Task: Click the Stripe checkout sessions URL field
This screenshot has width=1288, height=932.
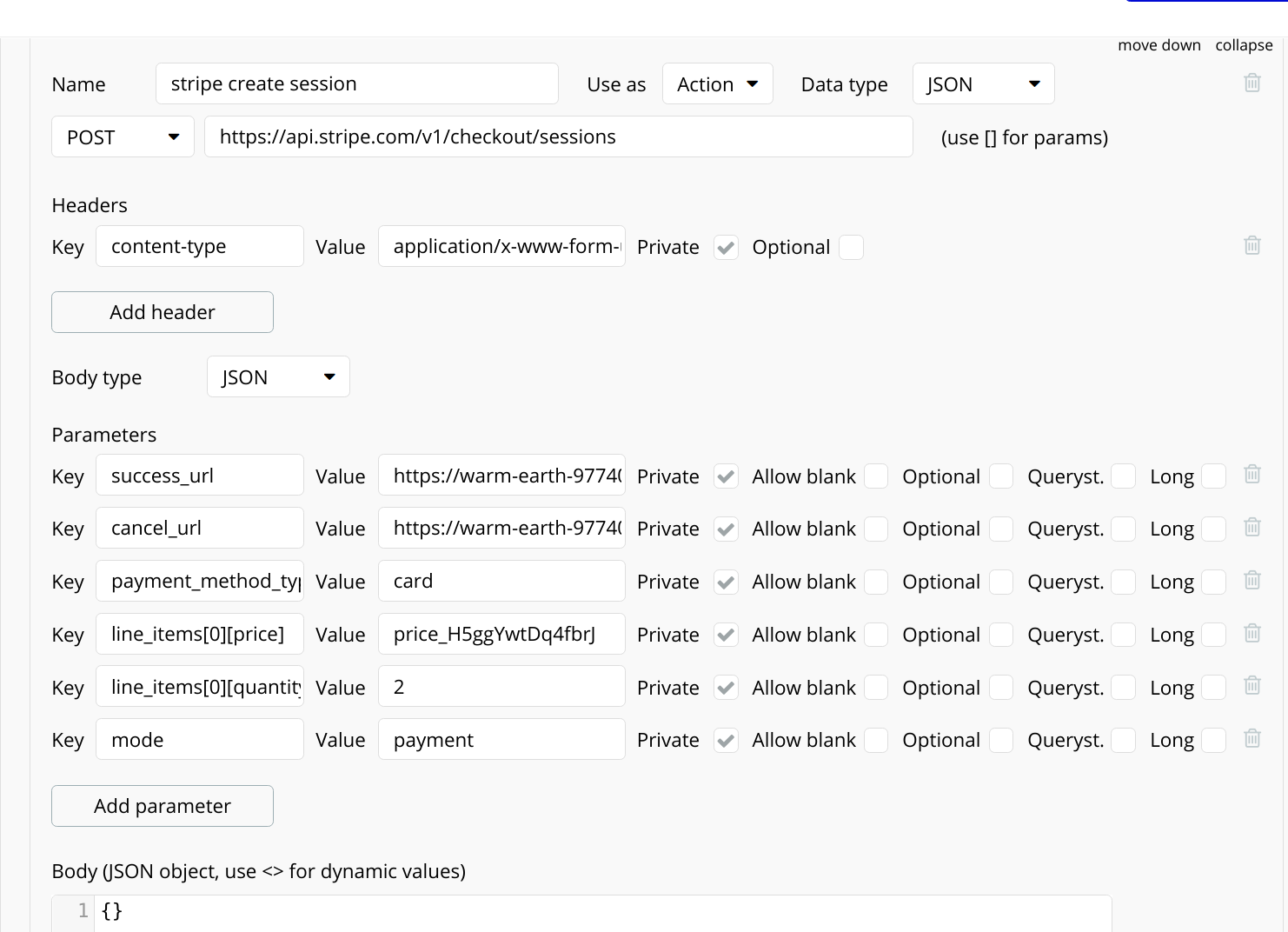Action: [558, 137]
